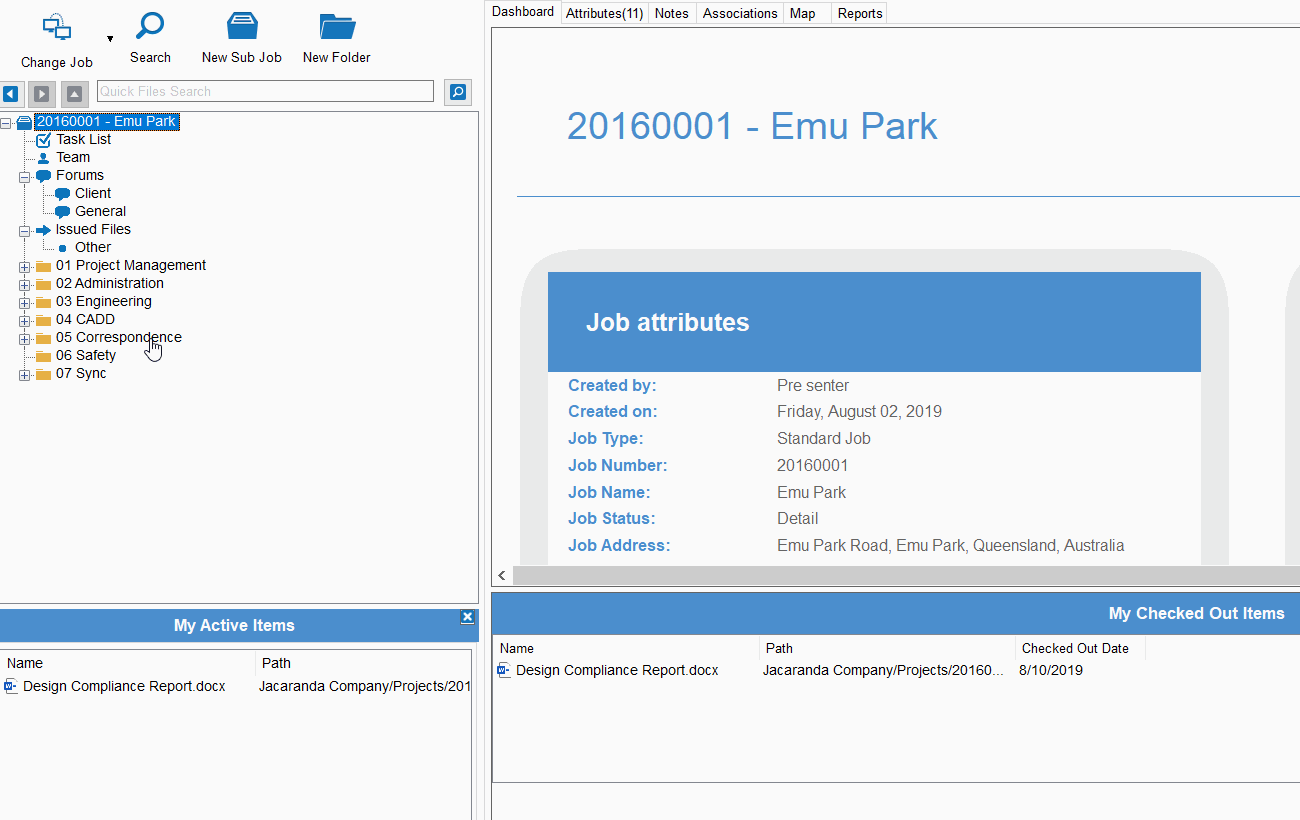This screenshot has height=820, width=1300.
Task: Click the New Folder icon
Action: 337,27
